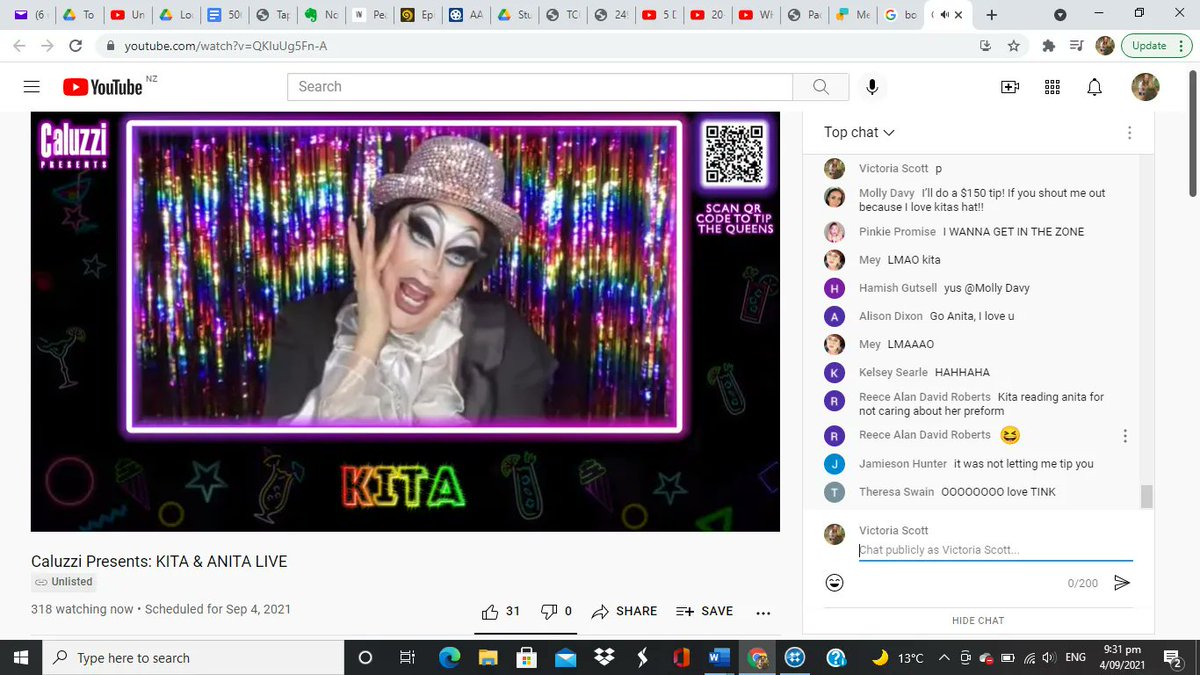The height and width of the screenshot is (675, 1200).
Task: Open Chrome media control icon
Action: pos(1076,46)
